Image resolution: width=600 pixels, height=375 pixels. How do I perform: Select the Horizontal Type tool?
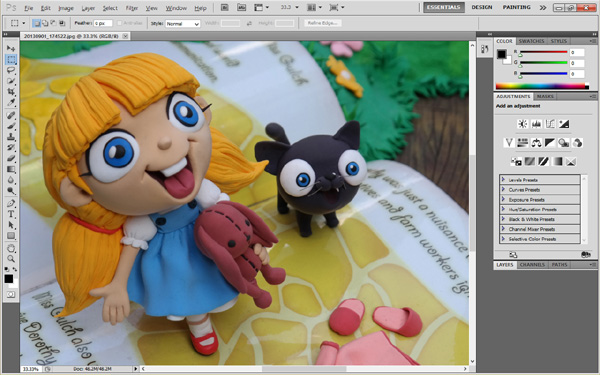(x=11, y=214)
